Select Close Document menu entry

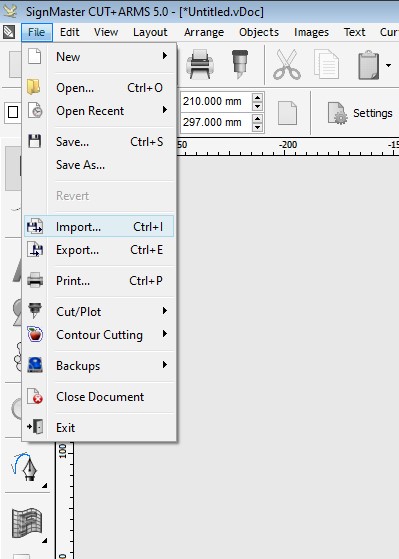[x=99, y=397]
